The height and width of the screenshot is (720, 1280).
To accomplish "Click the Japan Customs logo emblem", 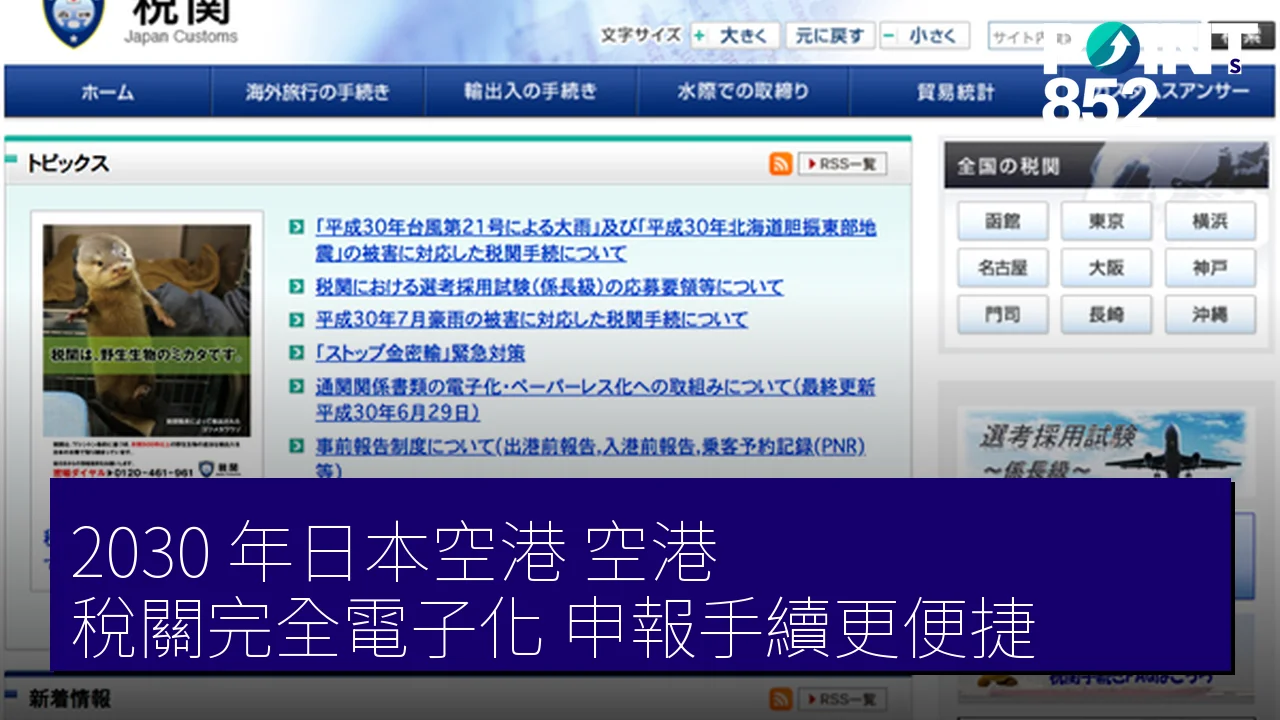I will (x=72, y=22).
